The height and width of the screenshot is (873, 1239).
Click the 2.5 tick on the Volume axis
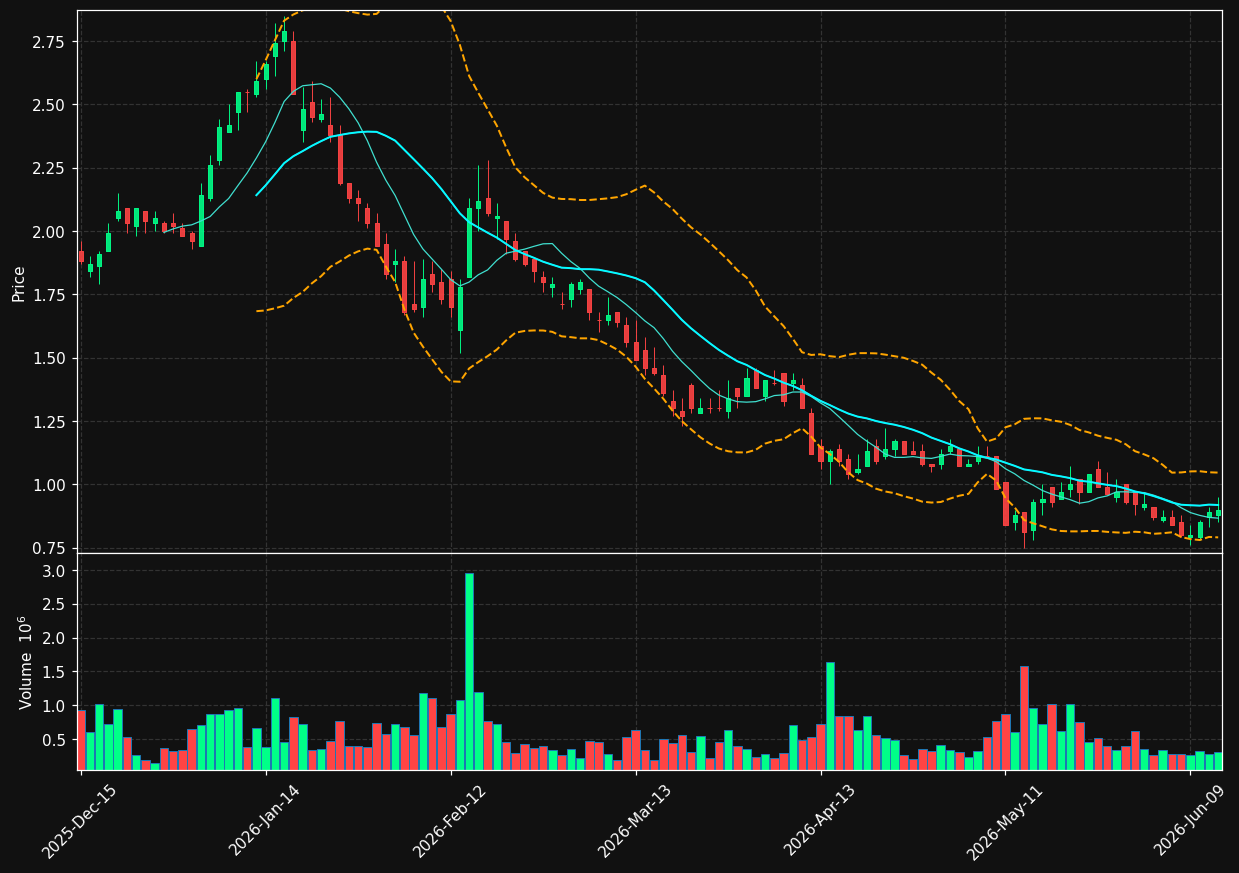[56, 605]
